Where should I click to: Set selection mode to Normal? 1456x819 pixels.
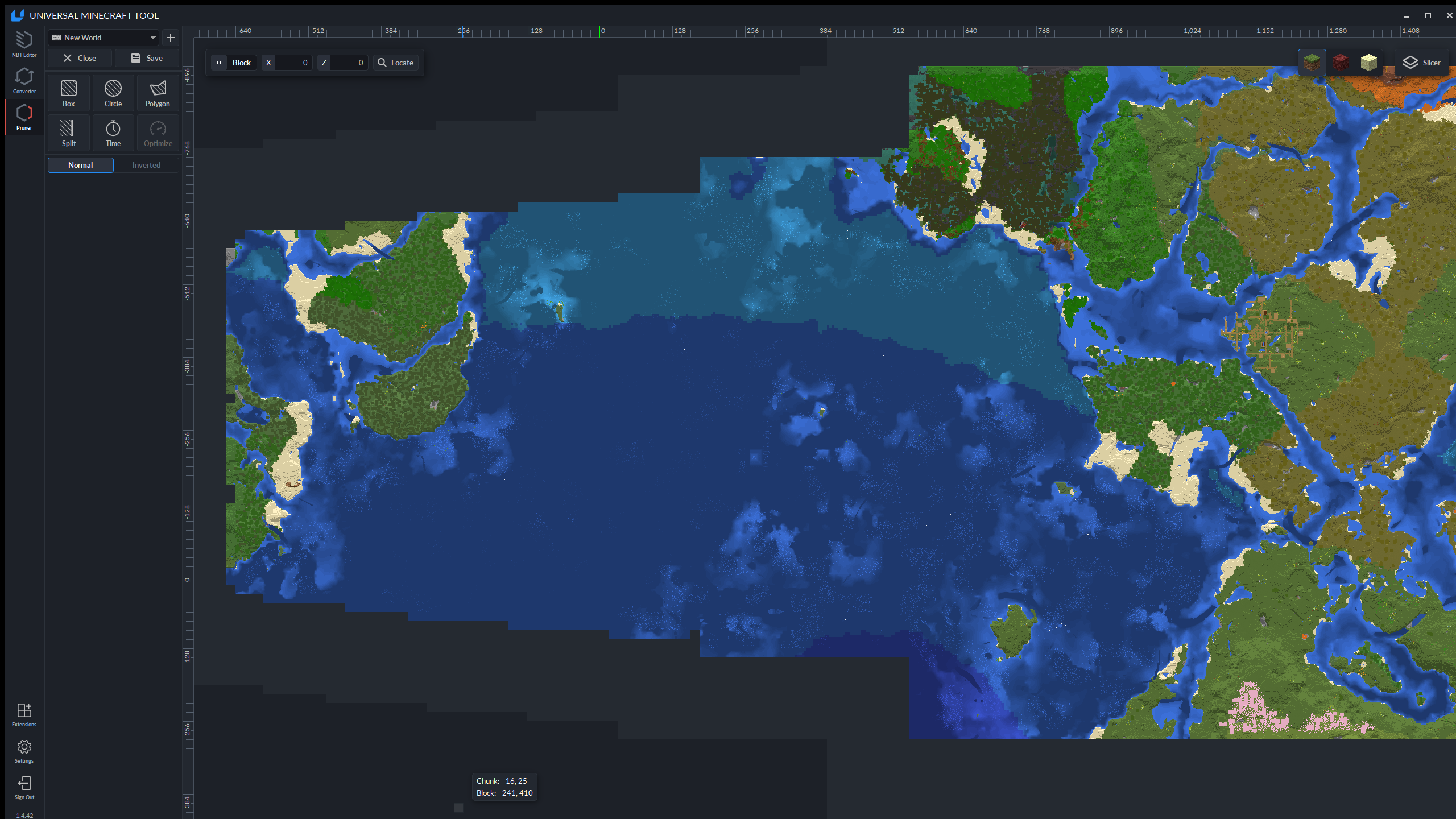coord(80,165)
